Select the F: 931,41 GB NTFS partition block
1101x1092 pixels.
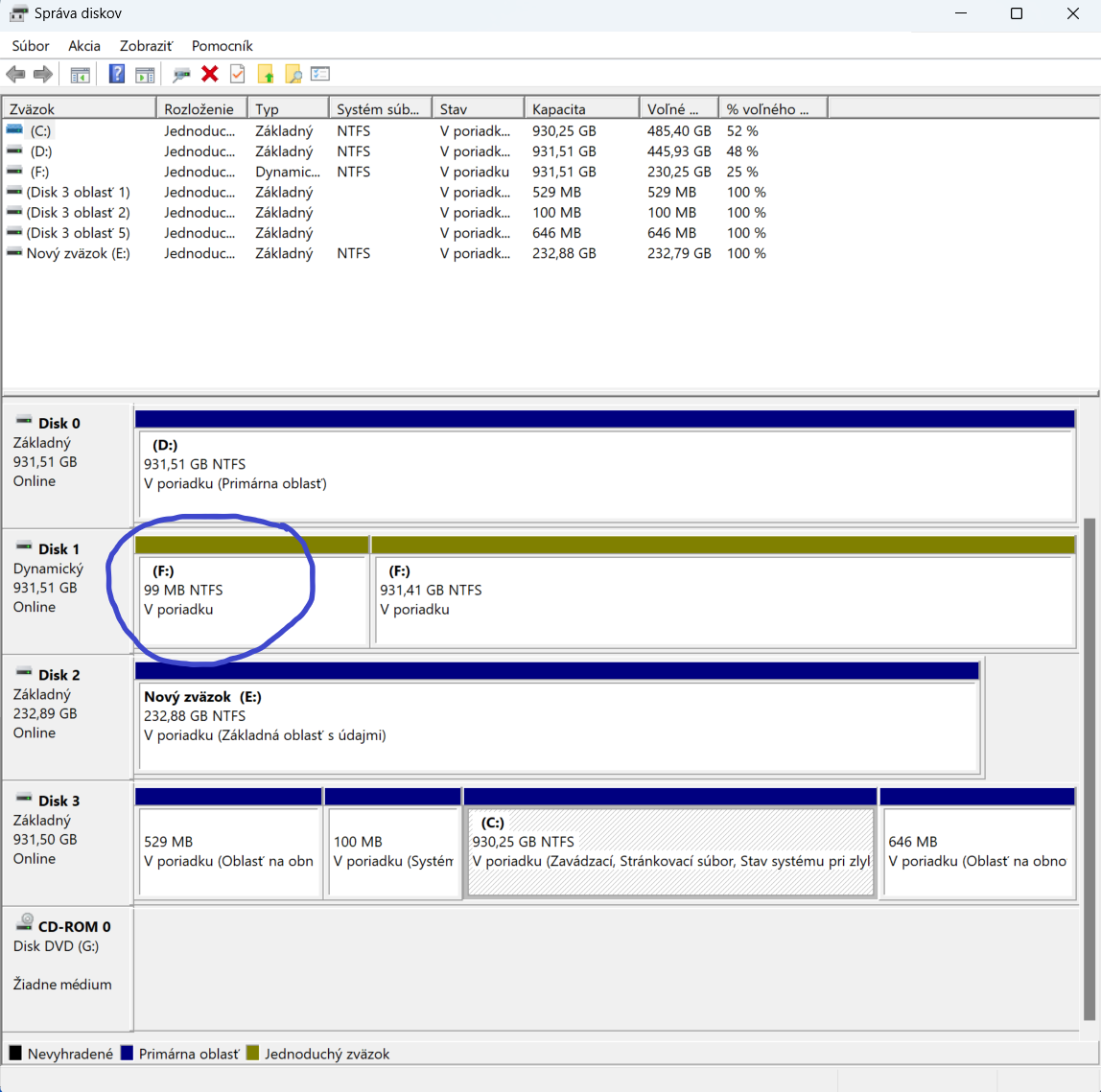pyautogui.click(x=723, y=592)
